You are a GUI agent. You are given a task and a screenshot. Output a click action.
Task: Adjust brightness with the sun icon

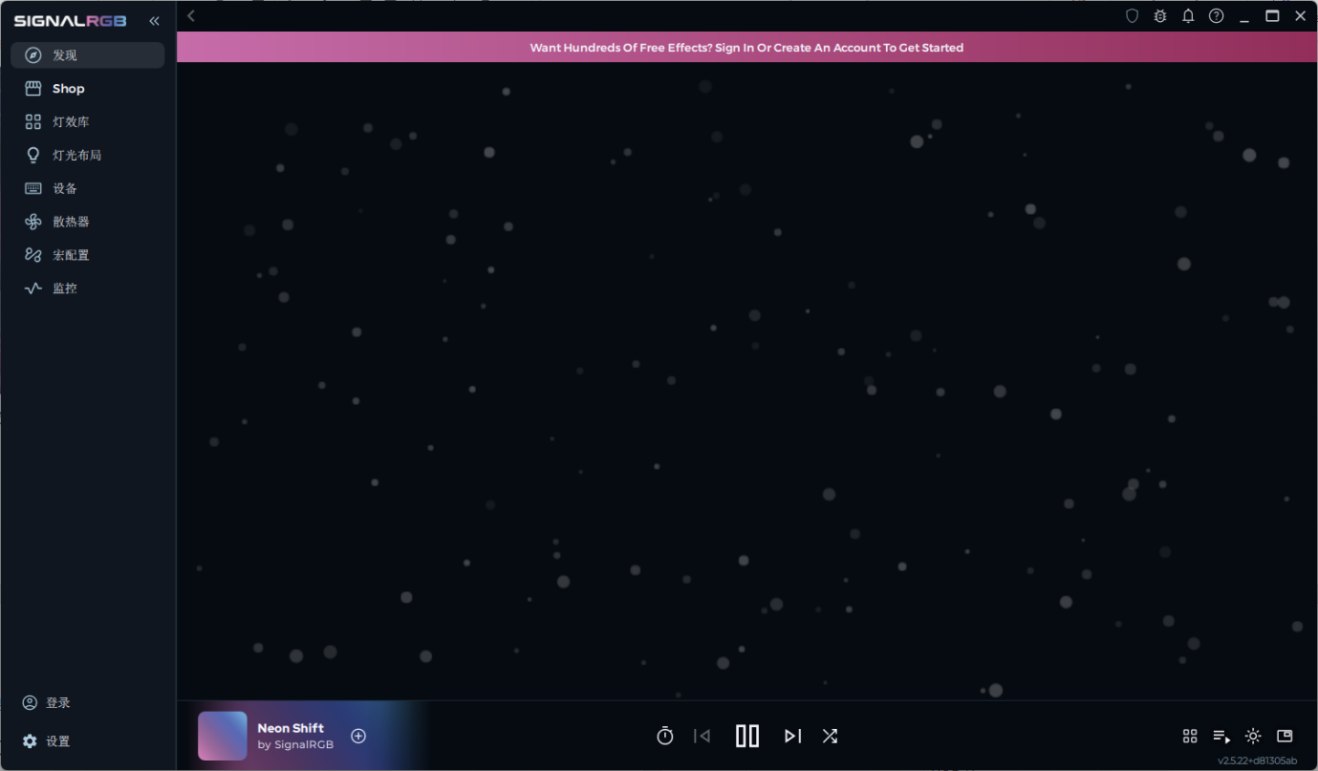point(1253,736)
